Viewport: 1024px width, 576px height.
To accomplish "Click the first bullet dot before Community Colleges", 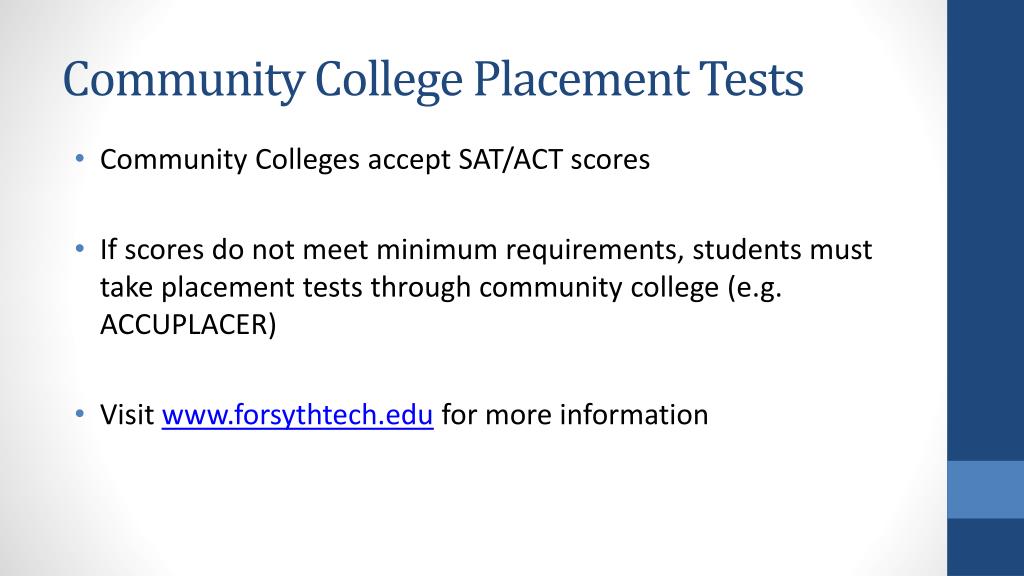I will (80, 158).
